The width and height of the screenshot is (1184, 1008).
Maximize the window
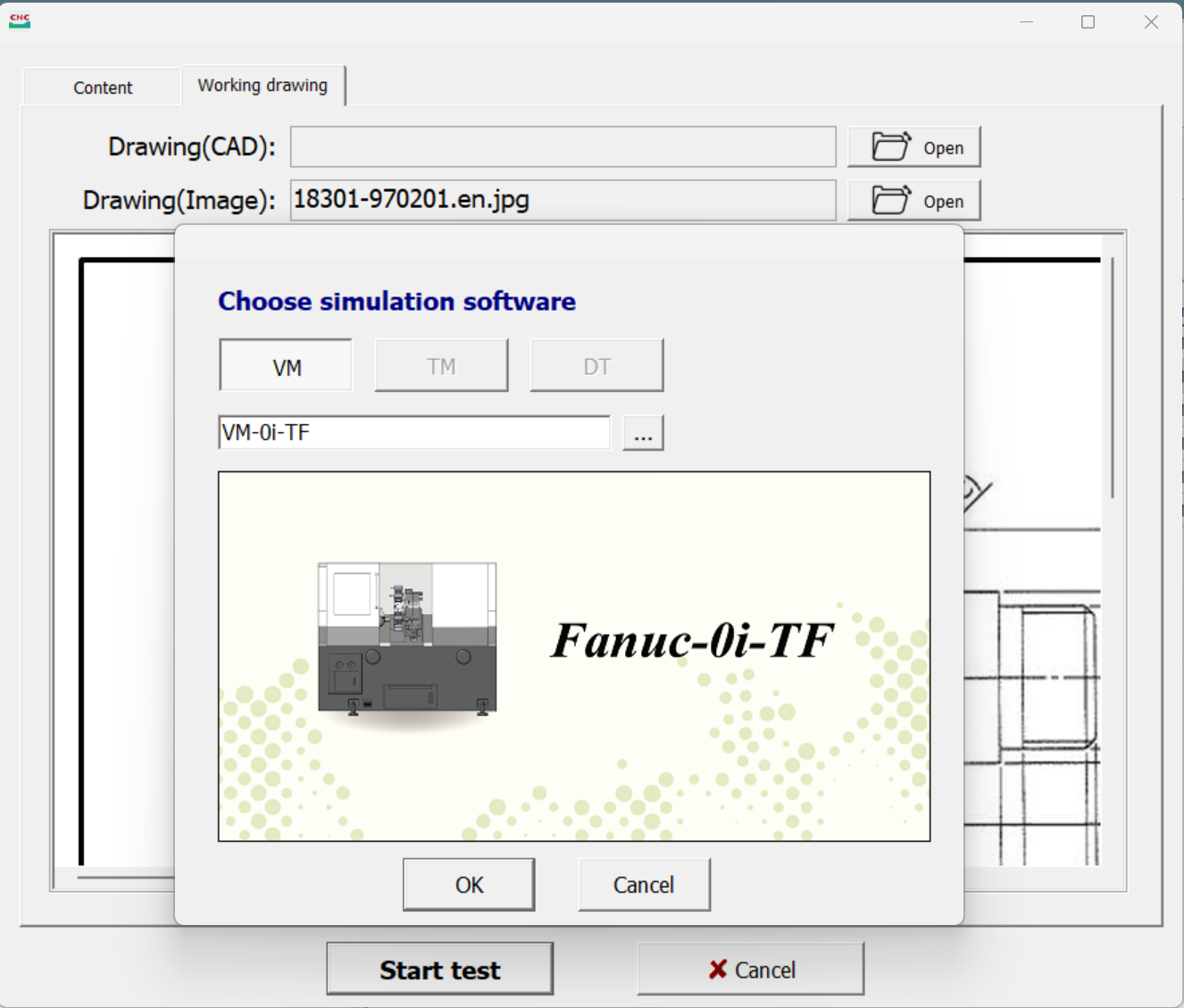[1088, 21]
